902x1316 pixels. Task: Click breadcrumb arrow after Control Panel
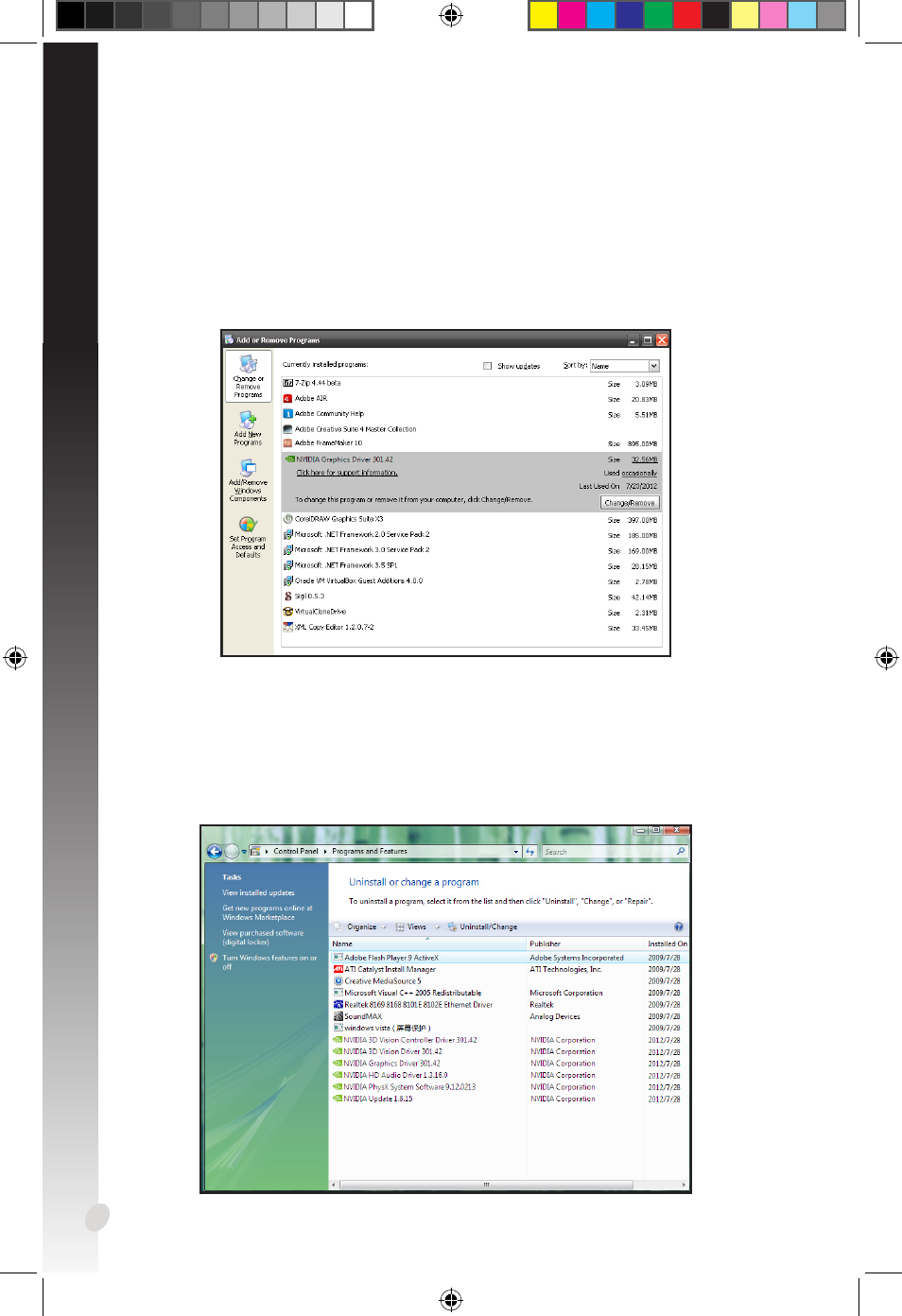(x=325, y=851)
